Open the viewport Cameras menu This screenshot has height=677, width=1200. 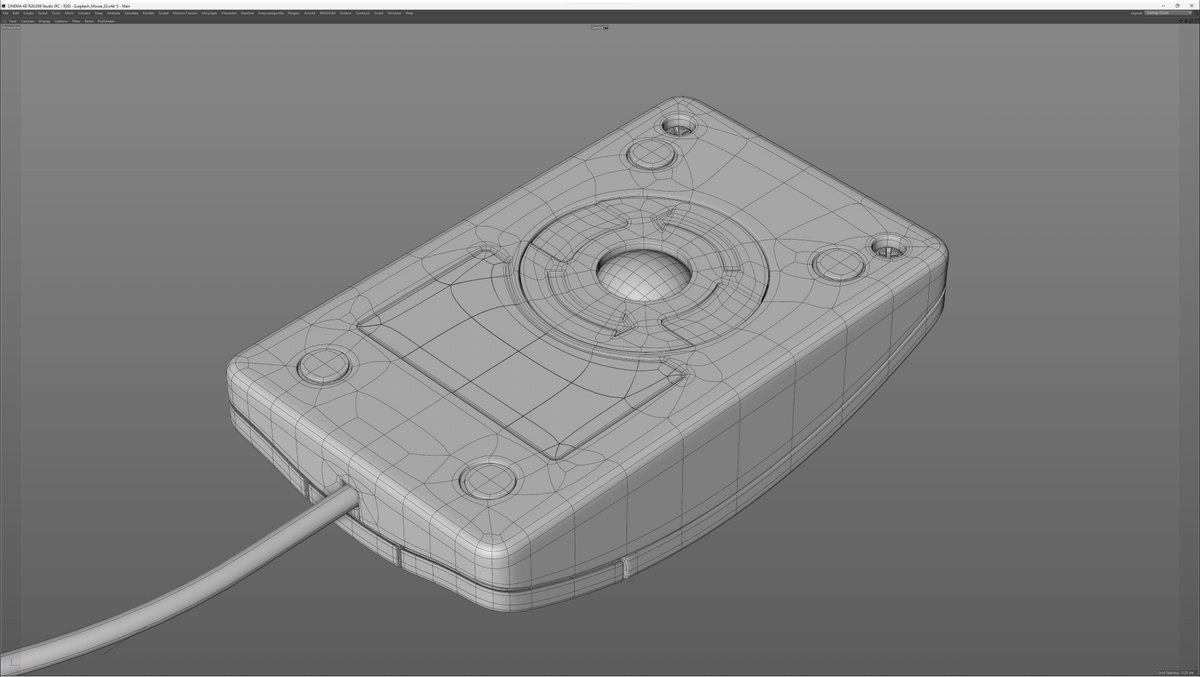point(27,21)
